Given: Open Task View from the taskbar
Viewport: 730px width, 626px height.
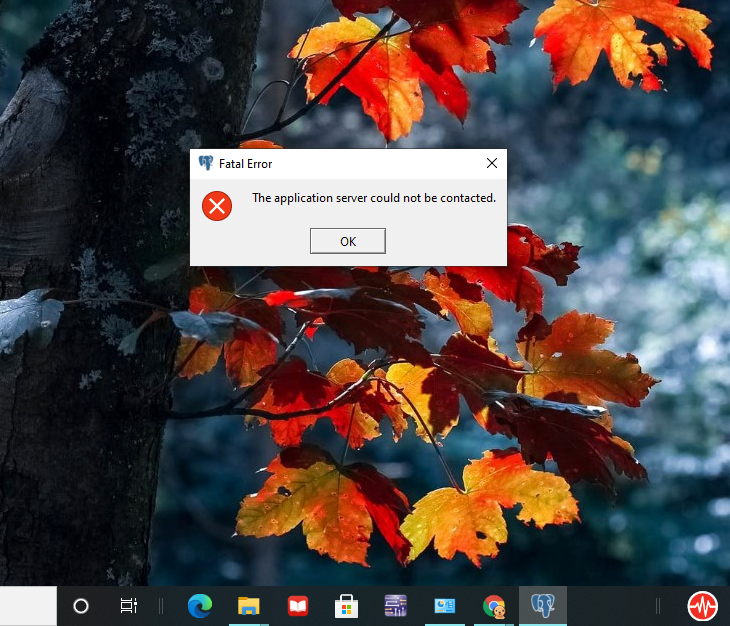Looking at the screenshot, I should (x=128, y=606).
